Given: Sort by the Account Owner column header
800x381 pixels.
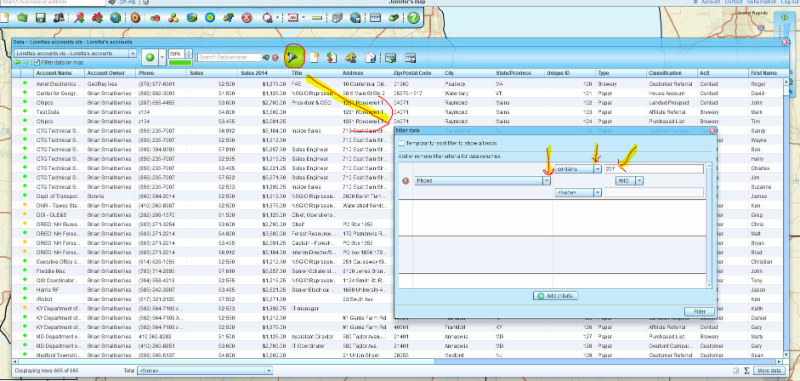Looking at the screenshot, I should (110, 73).
